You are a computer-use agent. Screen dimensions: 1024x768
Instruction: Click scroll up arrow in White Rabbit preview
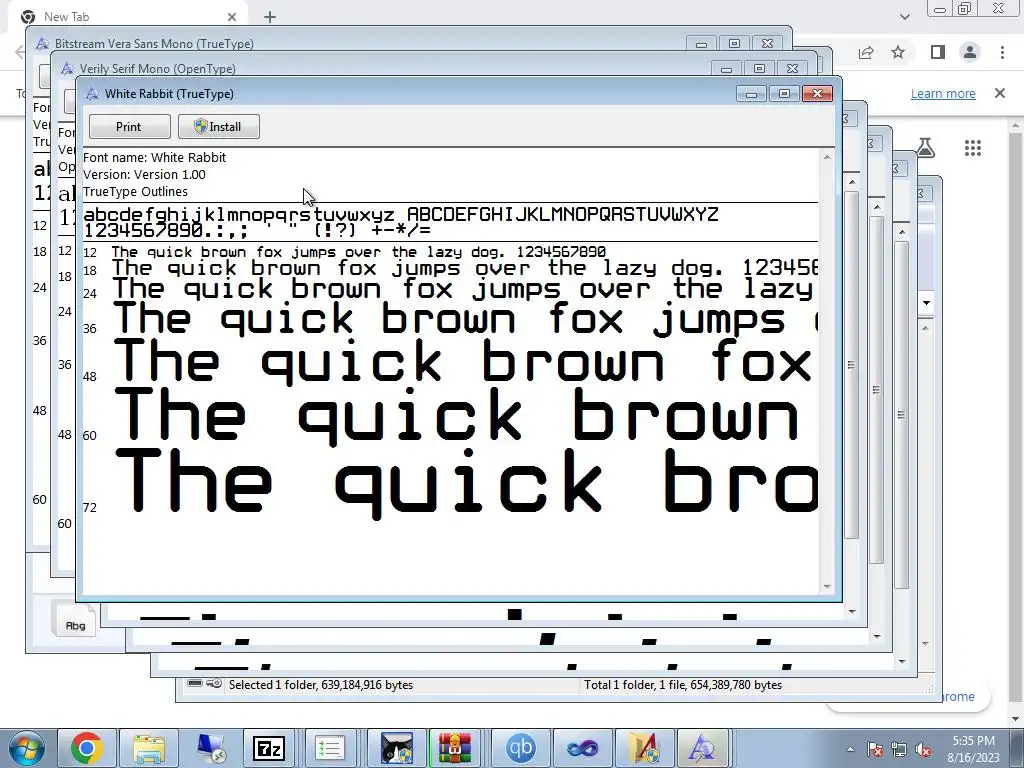click(827, 157)
